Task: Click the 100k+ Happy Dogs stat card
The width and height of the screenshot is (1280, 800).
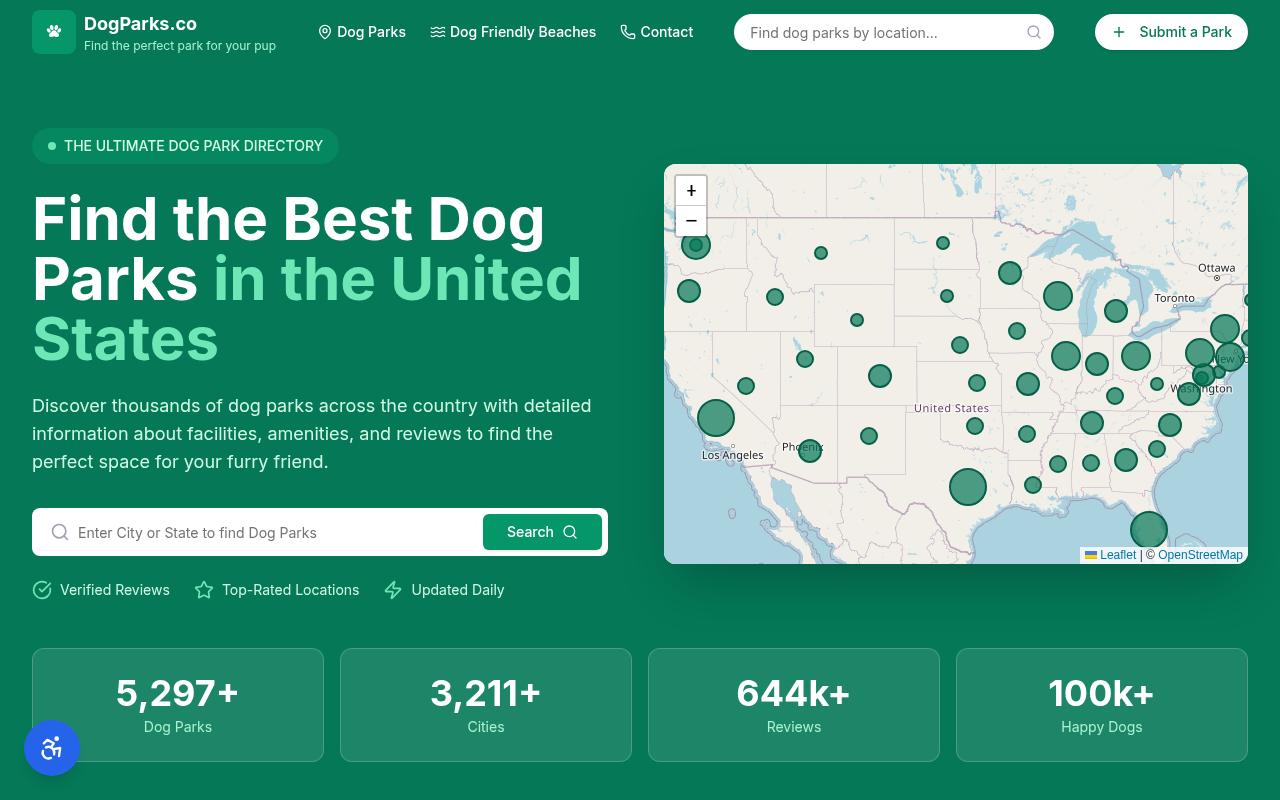Action: click(1102, 705)
